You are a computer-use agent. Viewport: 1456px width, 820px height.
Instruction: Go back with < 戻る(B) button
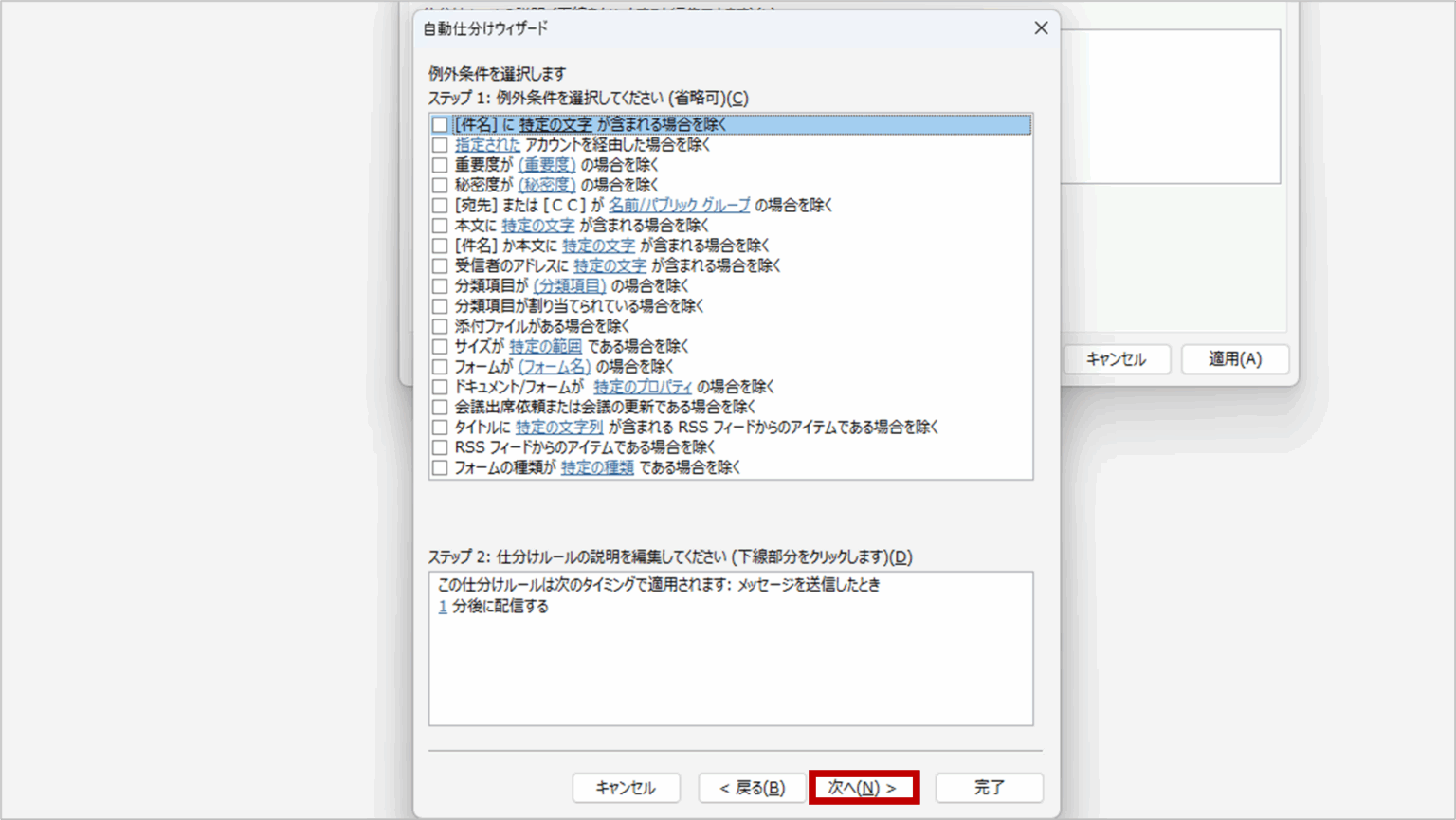[752, 788]
